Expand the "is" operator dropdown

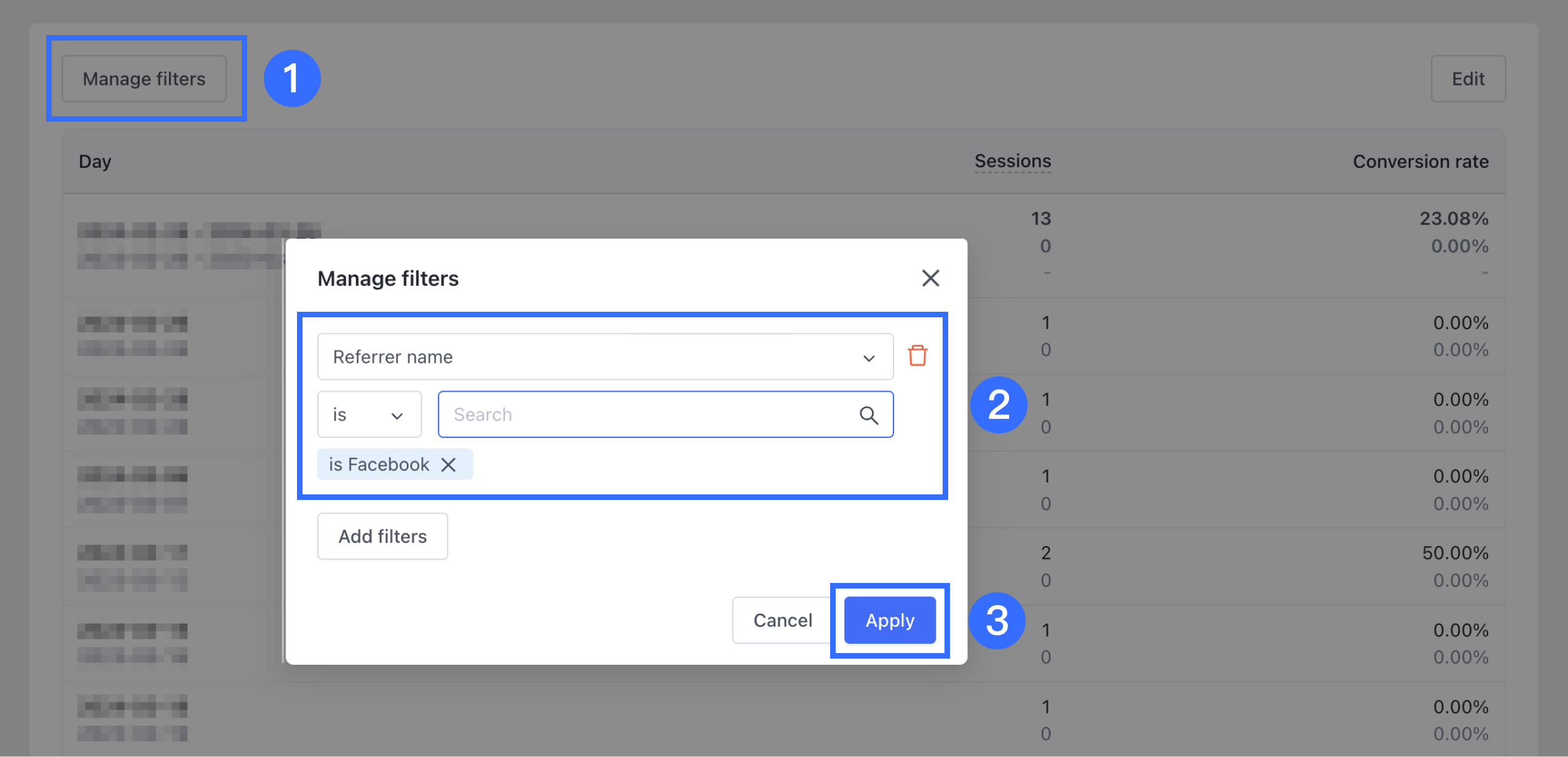369,415
